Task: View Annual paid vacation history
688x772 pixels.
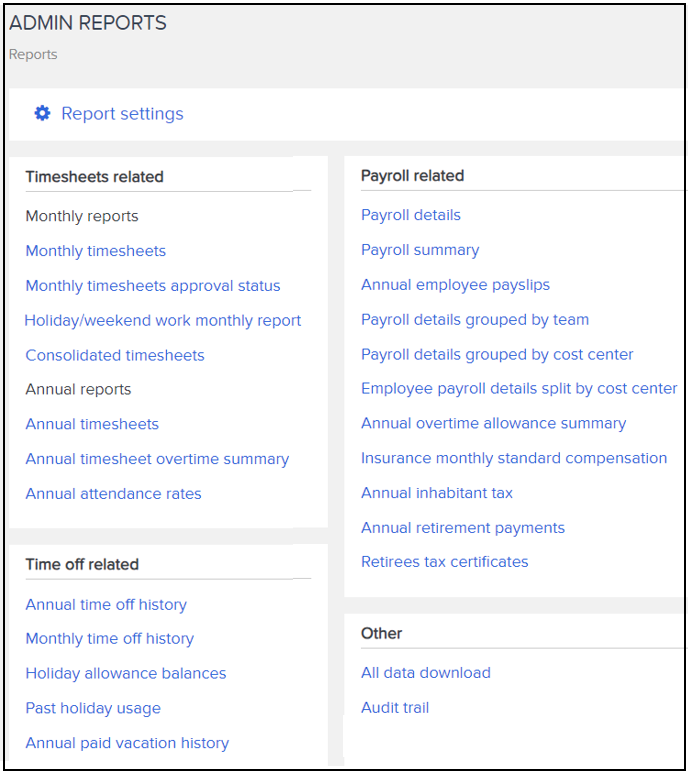Action: point(127,743)
